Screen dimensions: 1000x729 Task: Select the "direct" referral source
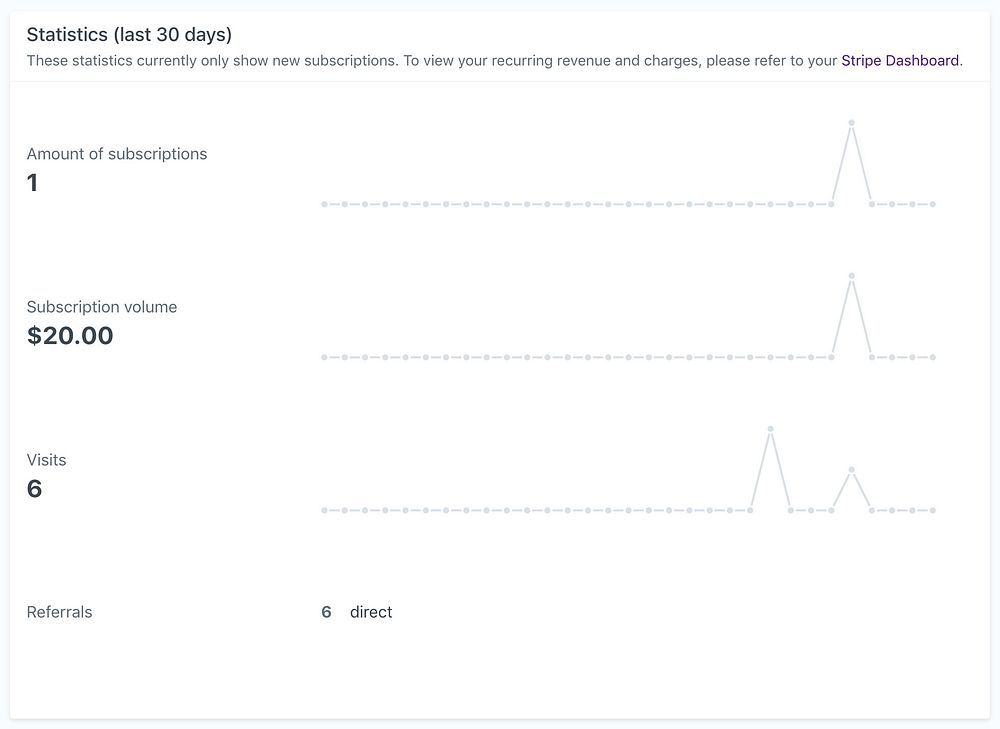(x=371, y=612)
